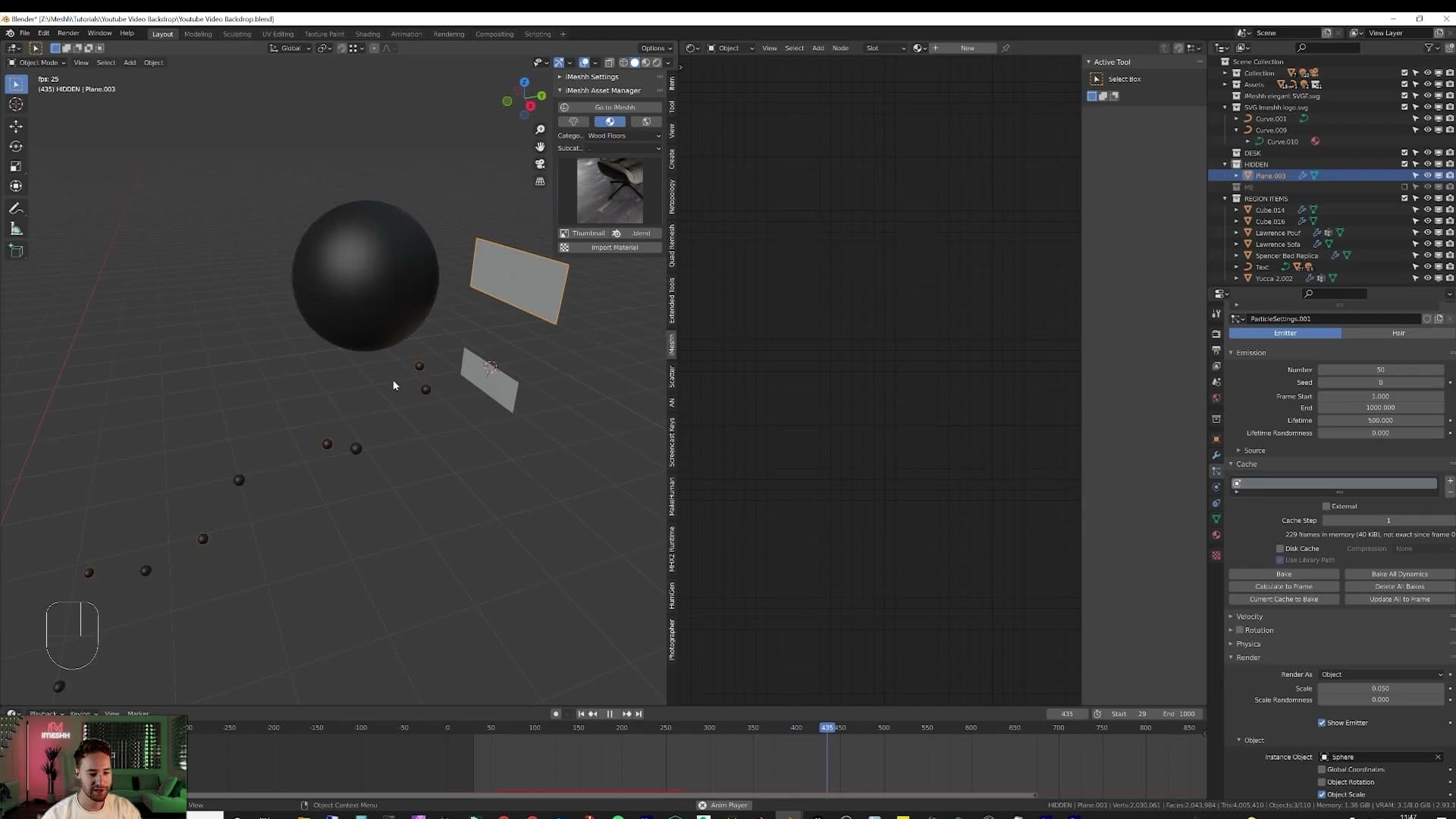Toggle the Show Emitter checkbox
This screenshot has width=1456, height=819.
click(1322, 723)
